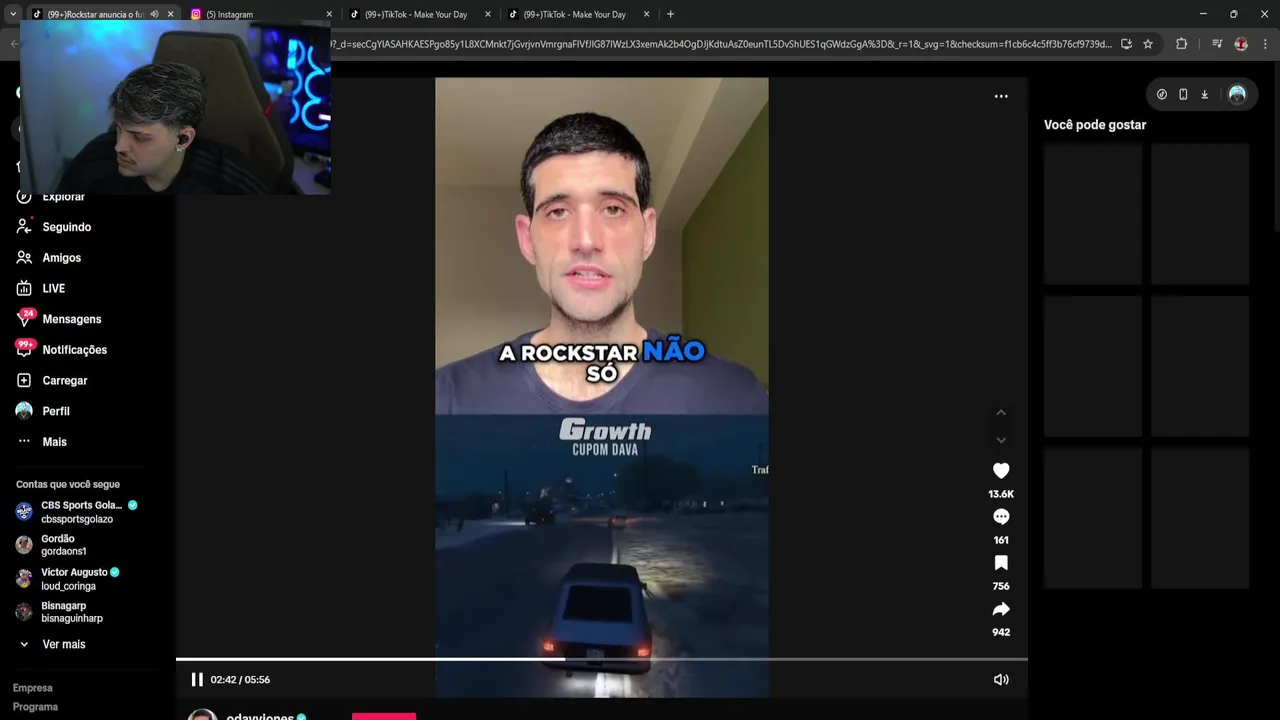
Task: Click the pink follow button below video
Action: tap(384, 716)
